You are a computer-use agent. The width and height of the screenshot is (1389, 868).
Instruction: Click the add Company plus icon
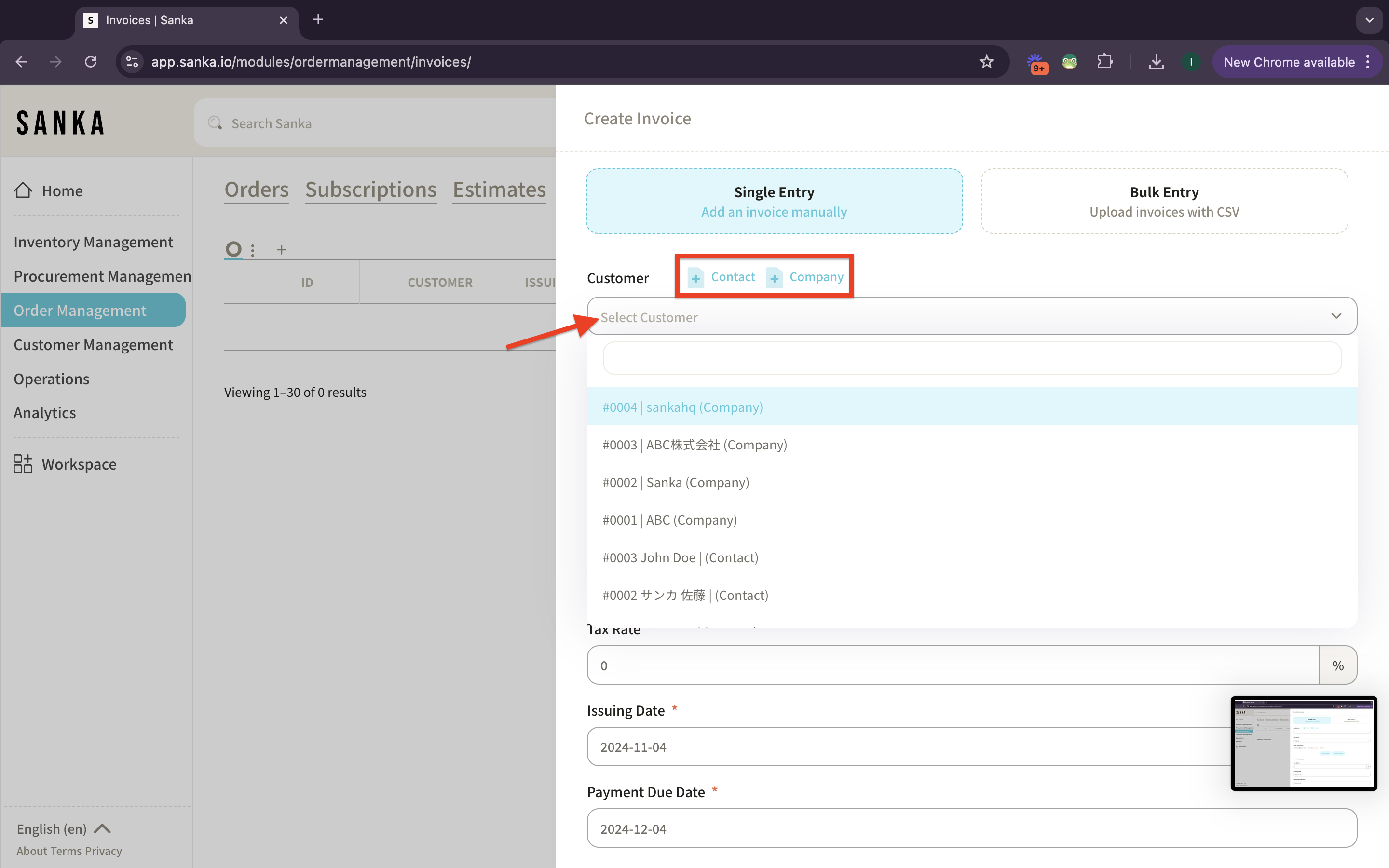point(774,278)
